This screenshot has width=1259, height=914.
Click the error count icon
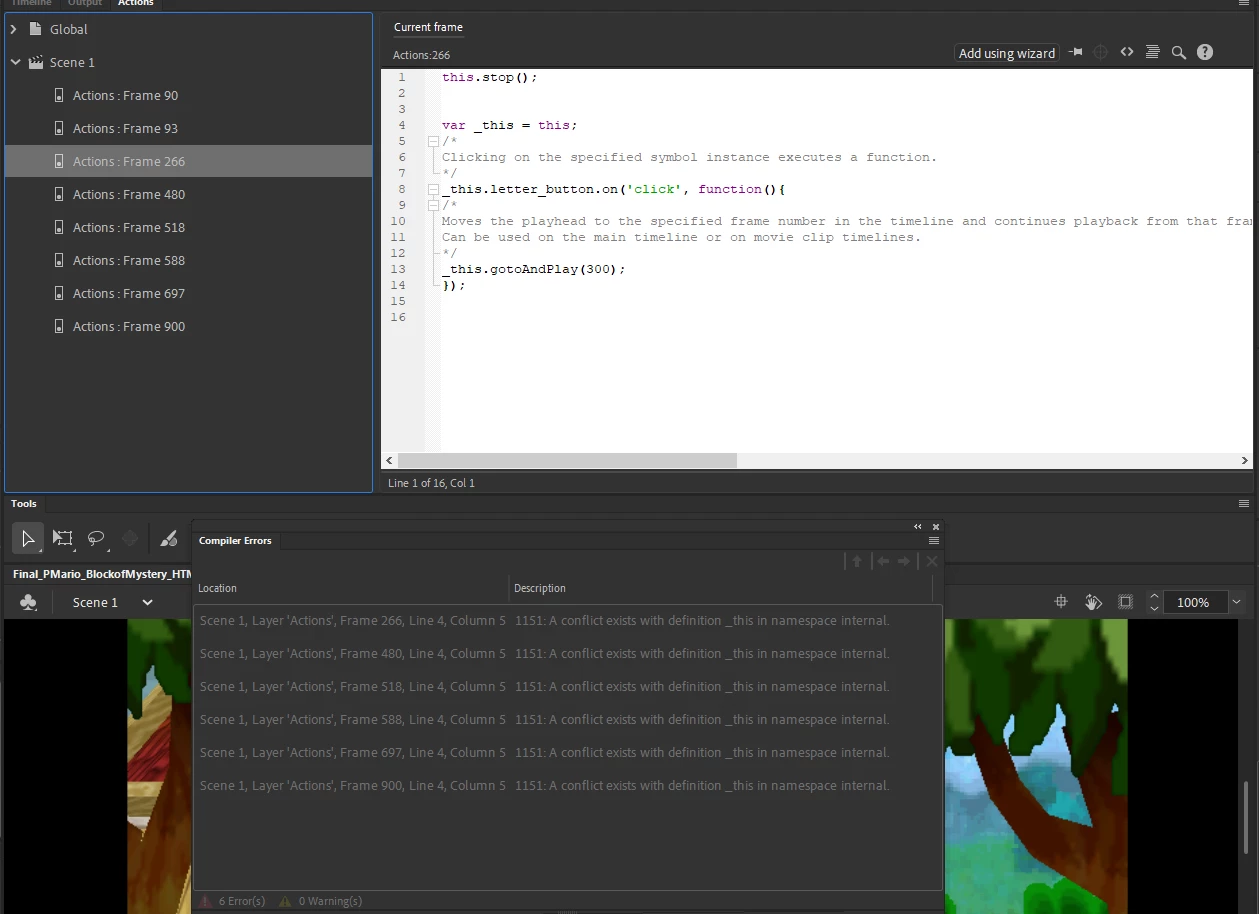coord(205,901)
